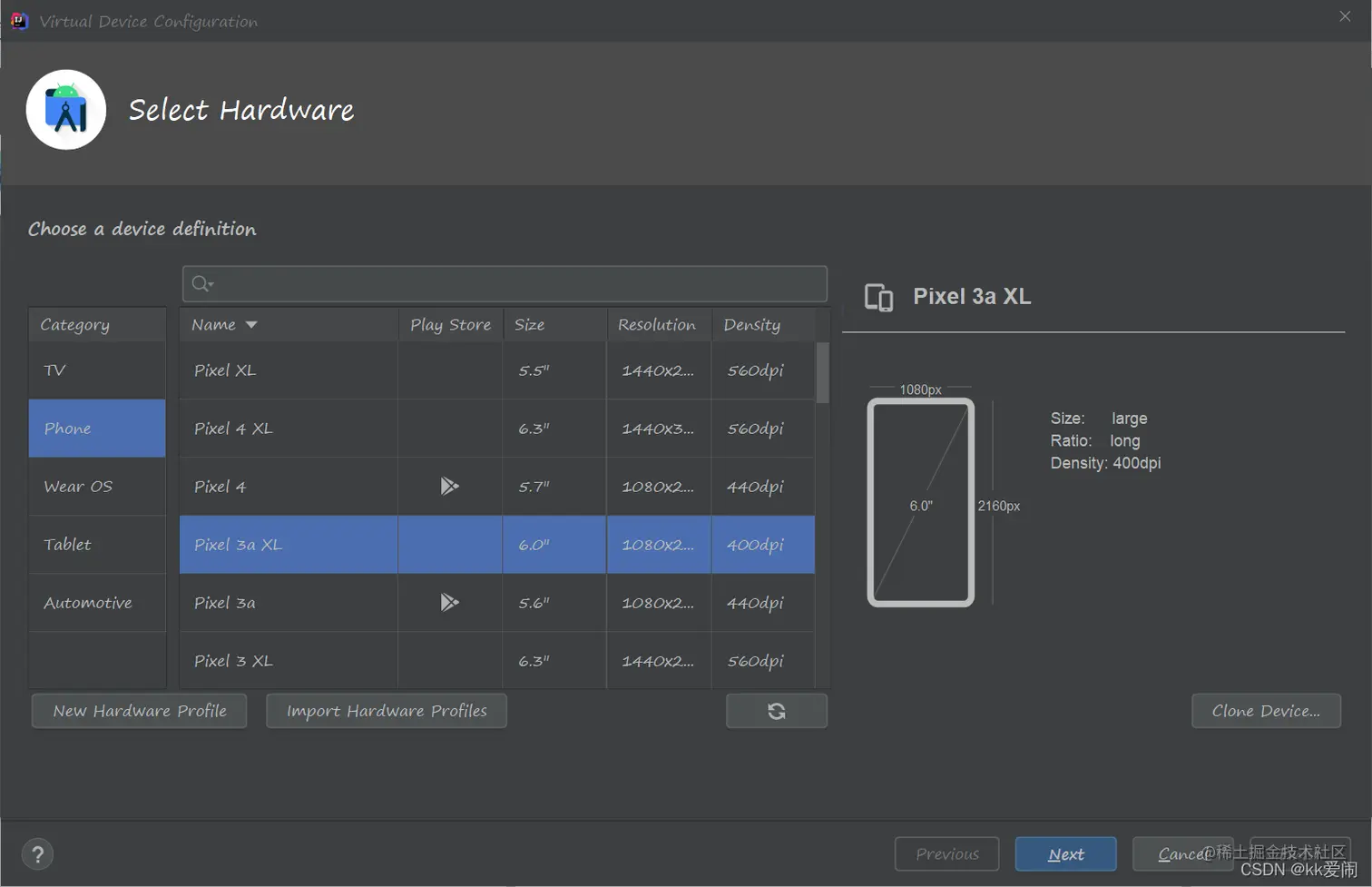Click the Category column header
Viewport: 1372px width, 887px height.
[97, 324]
